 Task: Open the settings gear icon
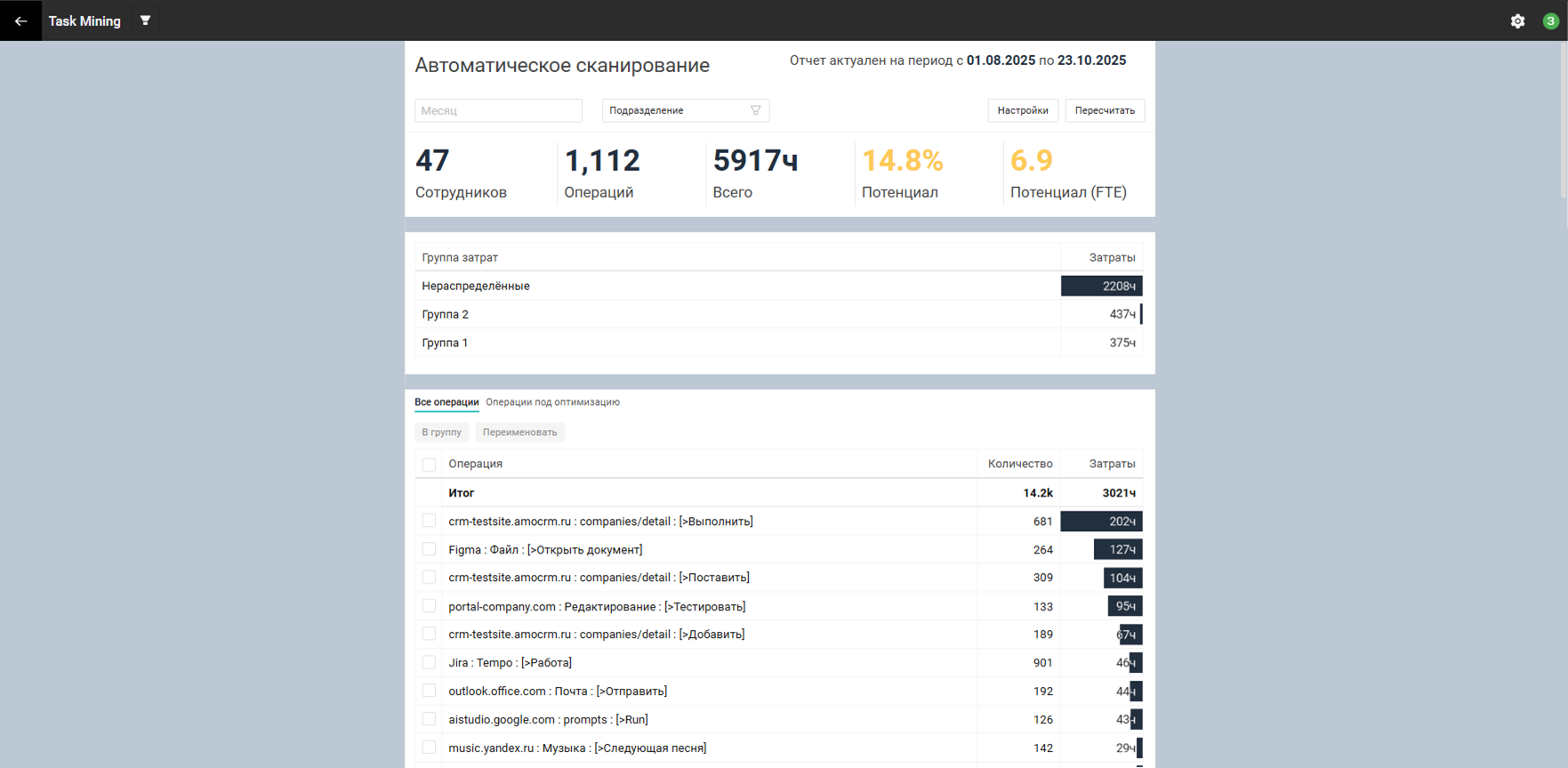click(x=1517, y=20)
